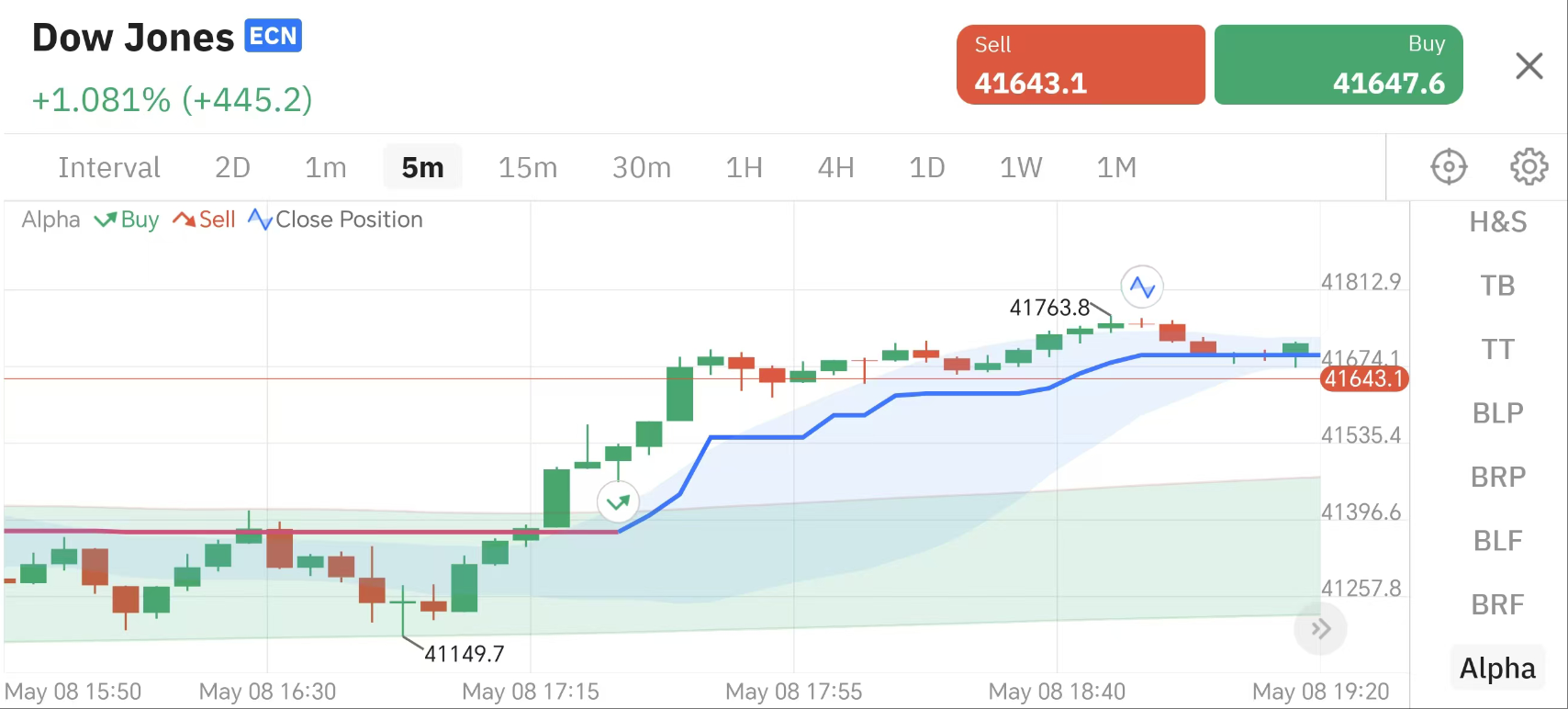
Task: Click the 41763.8 high price label
Action: point(1049,308)
